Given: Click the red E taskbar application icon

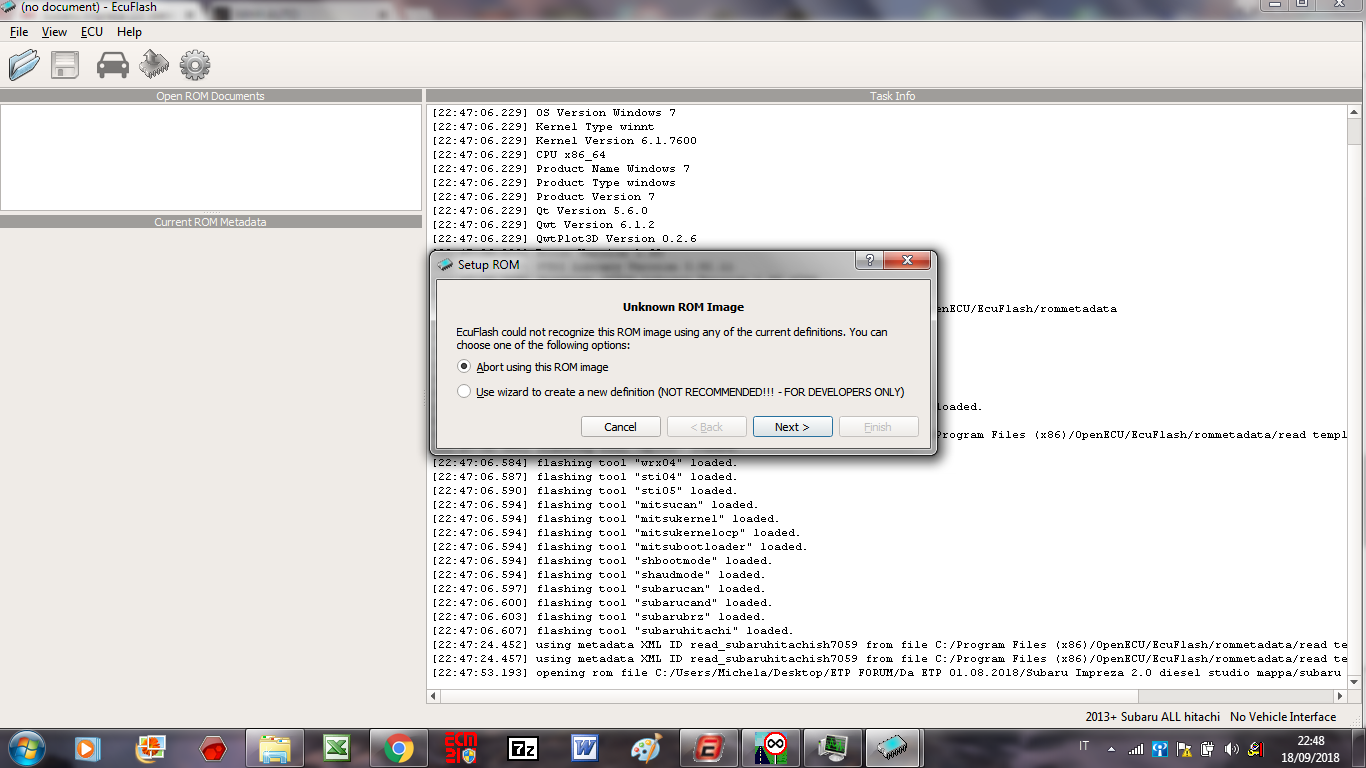Looking at the screenshot, I should [x=709, y=748].
